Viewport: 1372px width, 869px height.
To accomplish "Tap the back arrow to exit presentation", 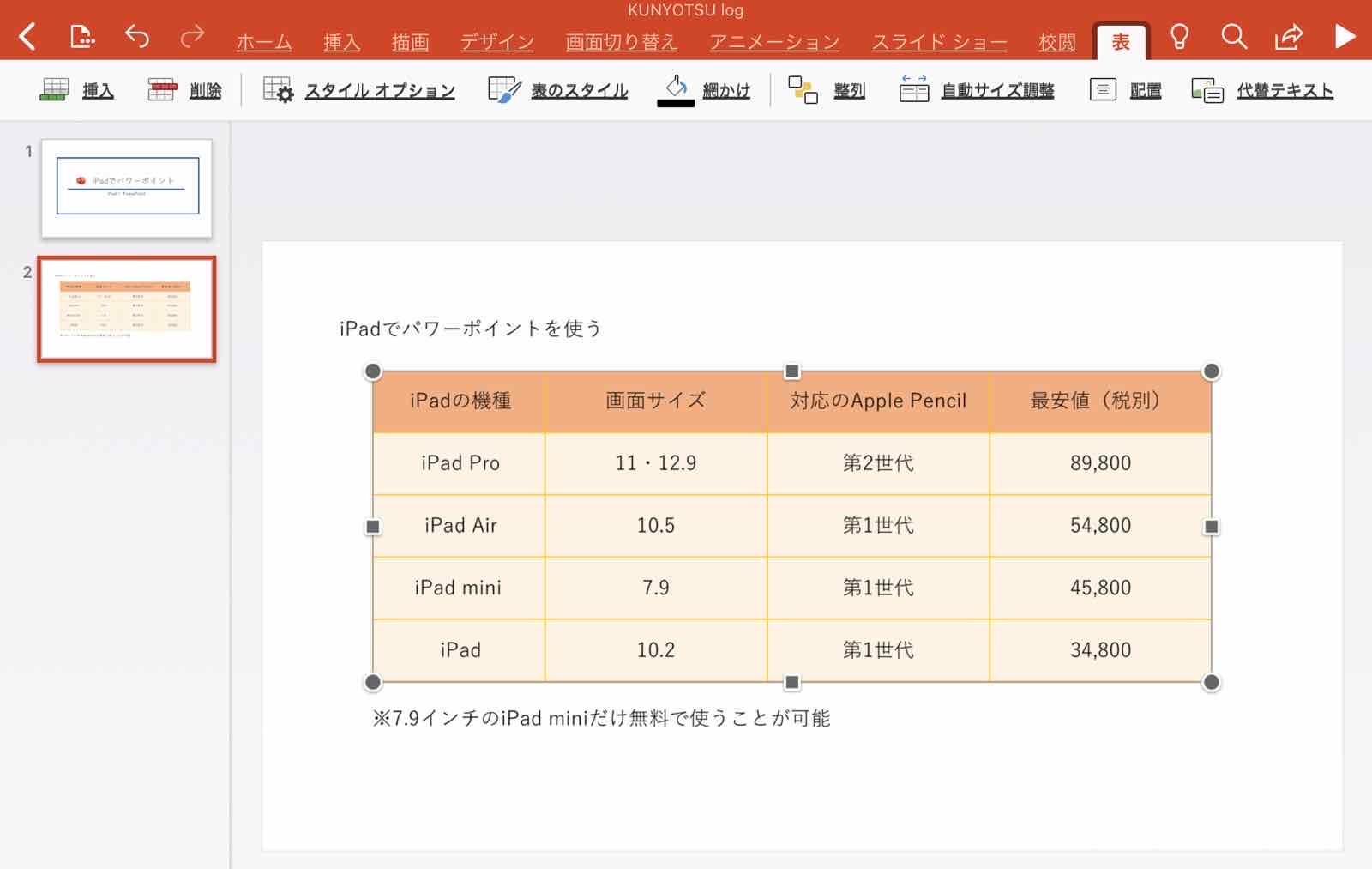I will coord(27,37).
